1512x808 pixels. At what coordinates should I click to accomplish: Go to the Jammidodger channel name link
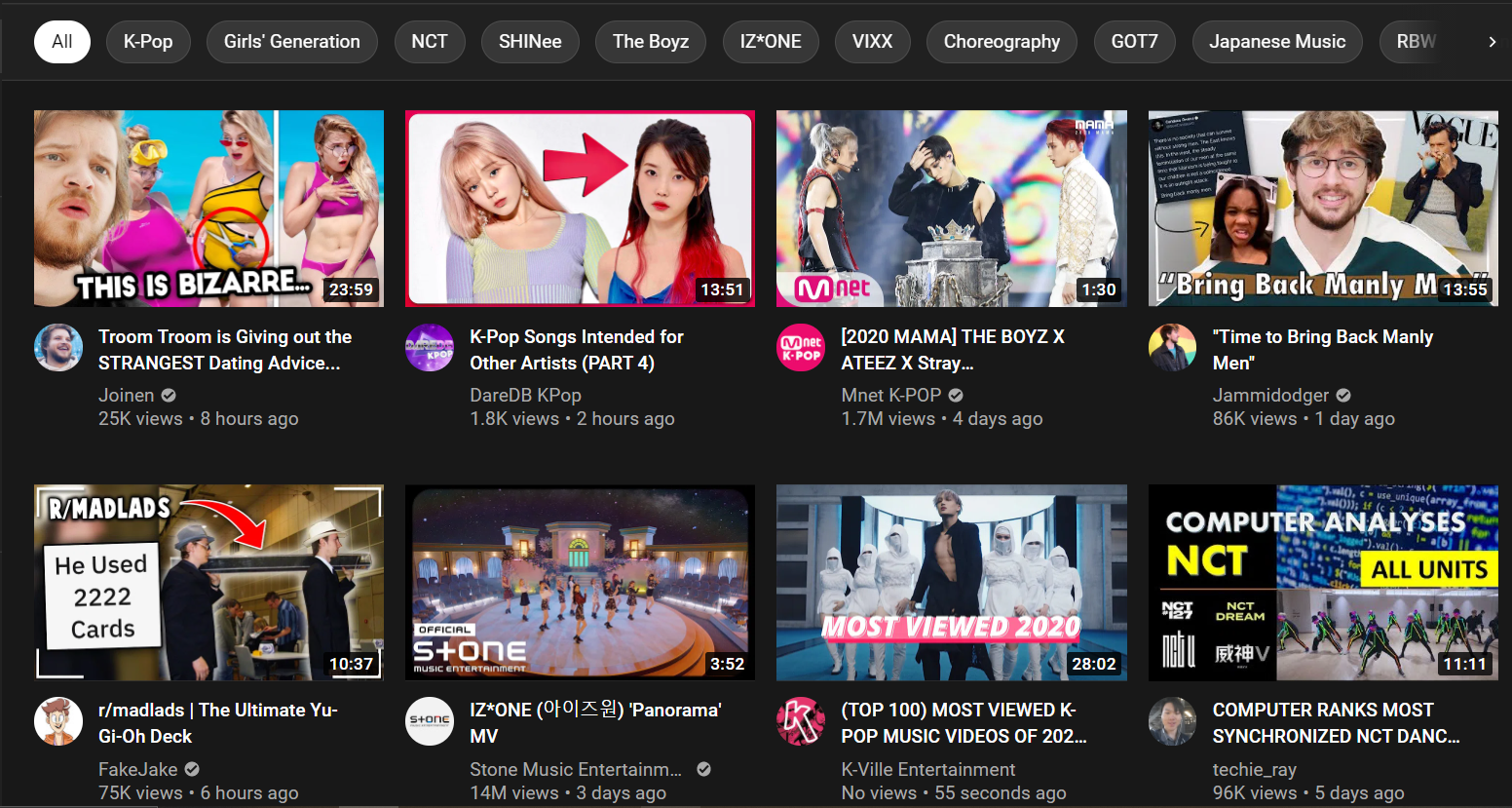click(1270, 395)
